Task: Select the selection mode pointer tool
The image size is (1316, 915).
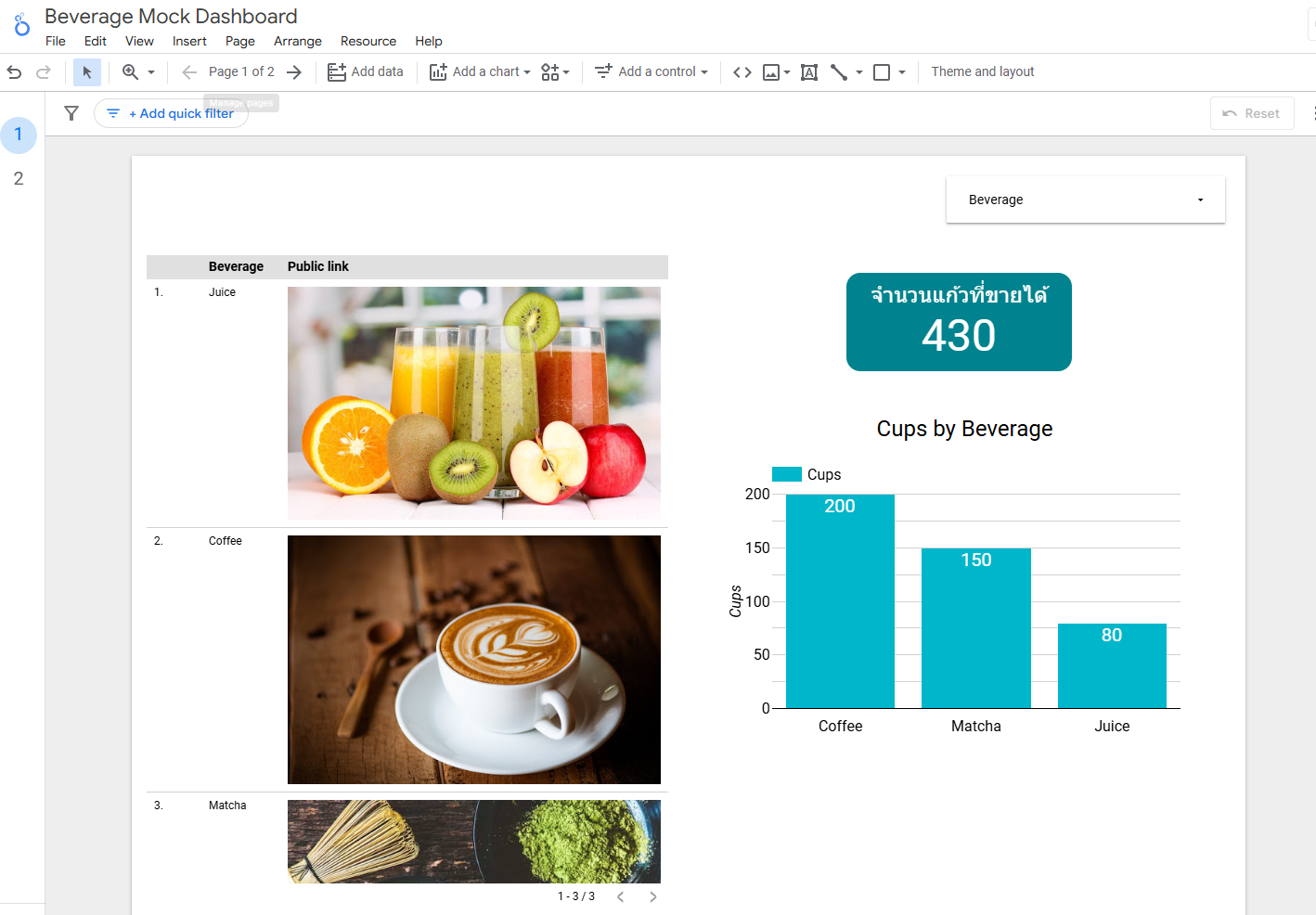Action: [87, 72]
